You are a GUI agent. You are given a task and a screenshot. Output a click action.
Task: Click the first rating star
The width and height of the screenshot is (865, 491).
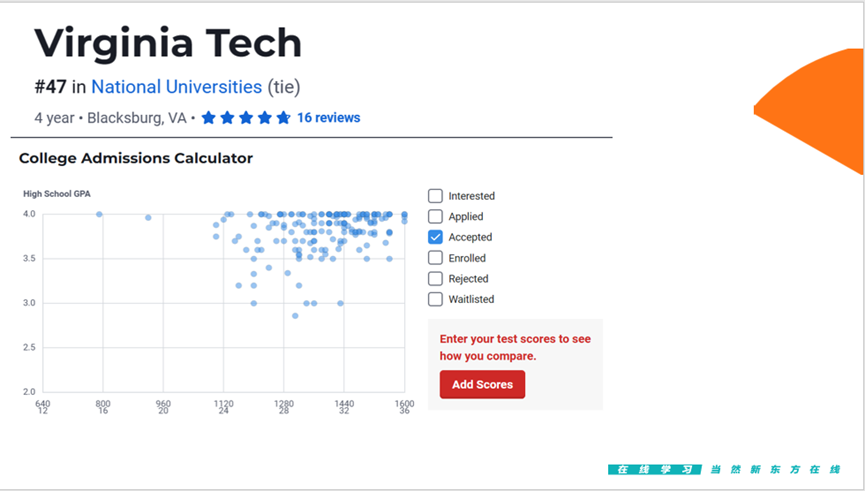[209, 118]
